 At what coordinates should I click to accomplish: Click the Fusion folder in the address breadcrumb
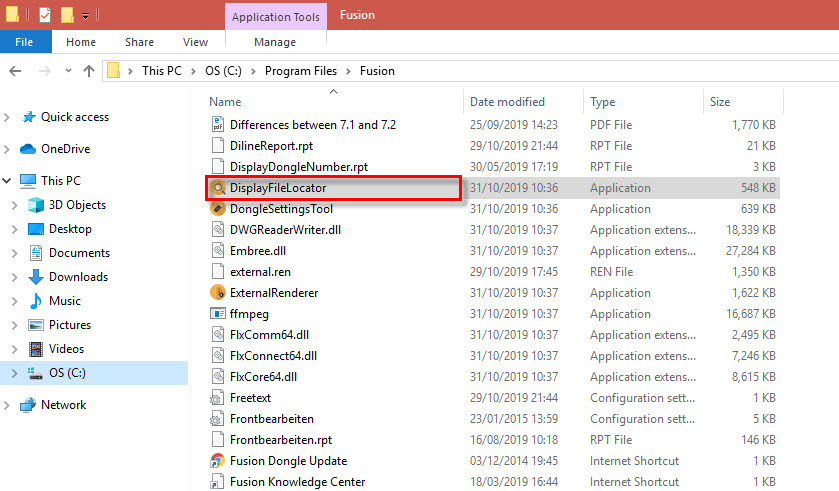click(x=377, y=71)
